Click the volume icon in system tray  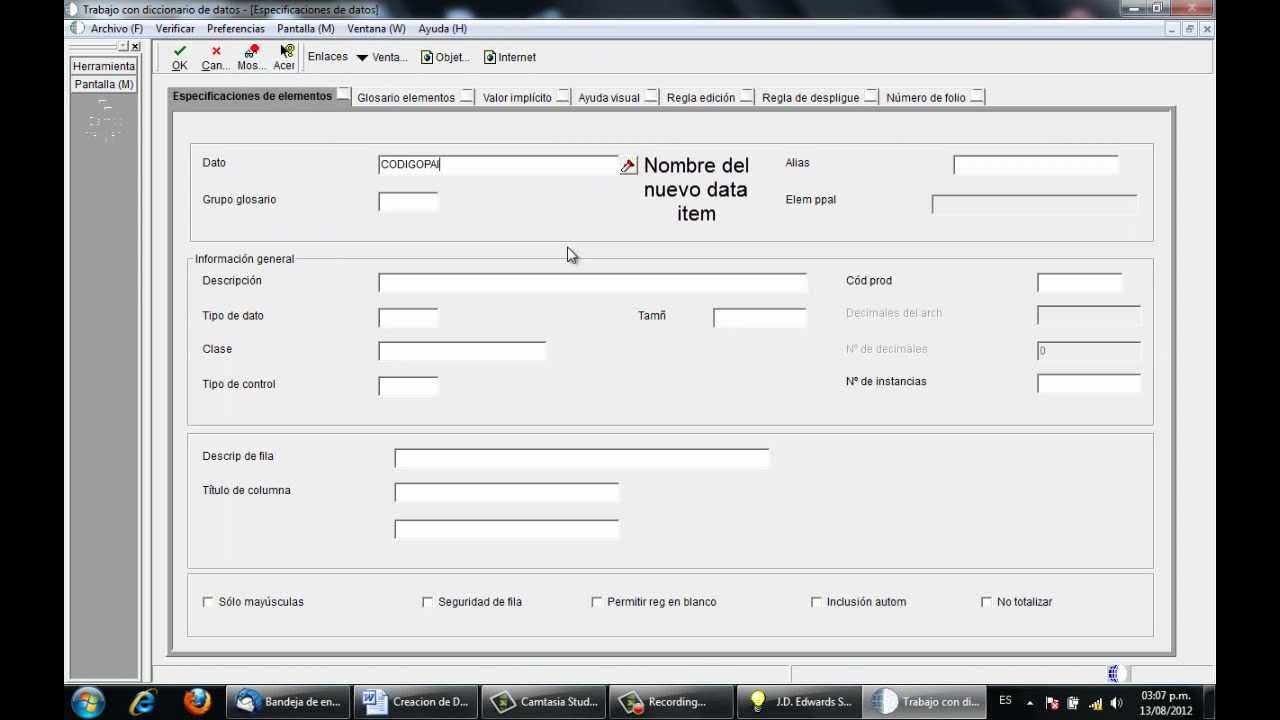[x=1116, y=703]
